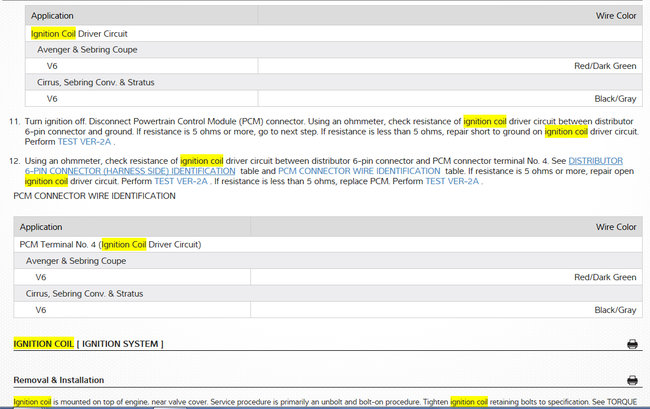
Task: Open TEST VER-2A link in step 11
Action: click(x=85, y=142)
